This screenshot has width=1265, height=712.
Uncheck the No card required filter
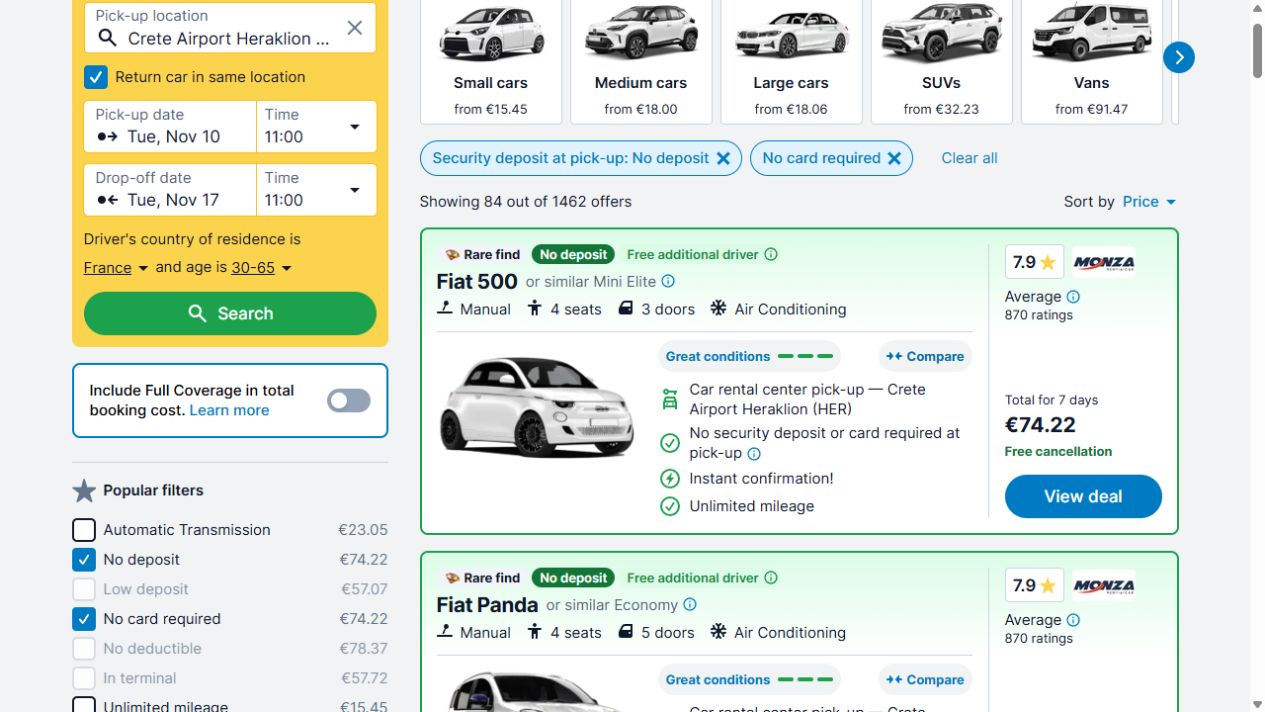[x=84, y=619]
